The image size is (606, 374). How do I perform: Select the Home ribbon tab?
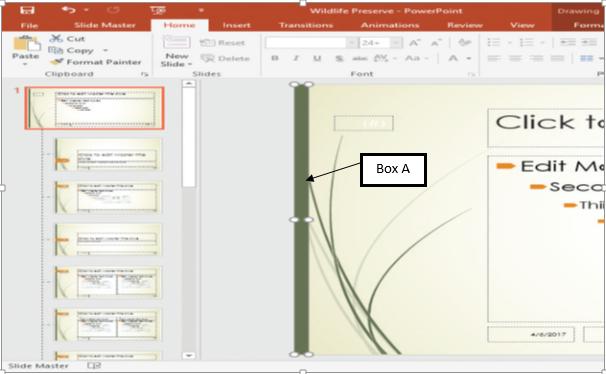(179, 25)
